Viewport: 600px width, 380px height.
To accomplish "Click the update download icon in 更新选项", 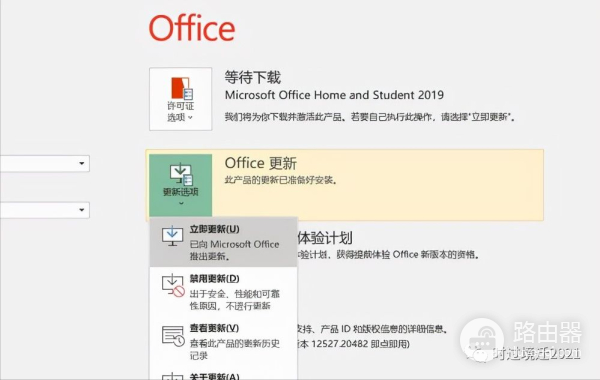I will click(181, 174).
